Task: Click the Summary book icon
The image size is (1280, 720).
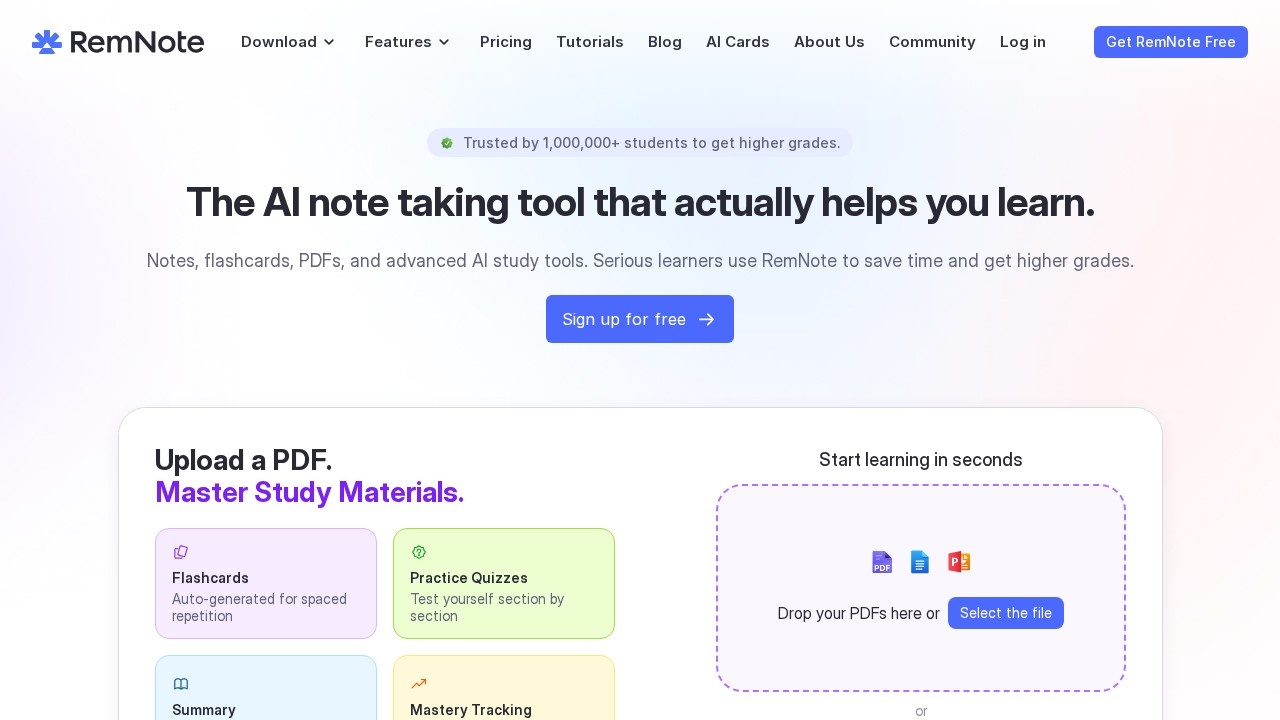Action: (181, 684)
